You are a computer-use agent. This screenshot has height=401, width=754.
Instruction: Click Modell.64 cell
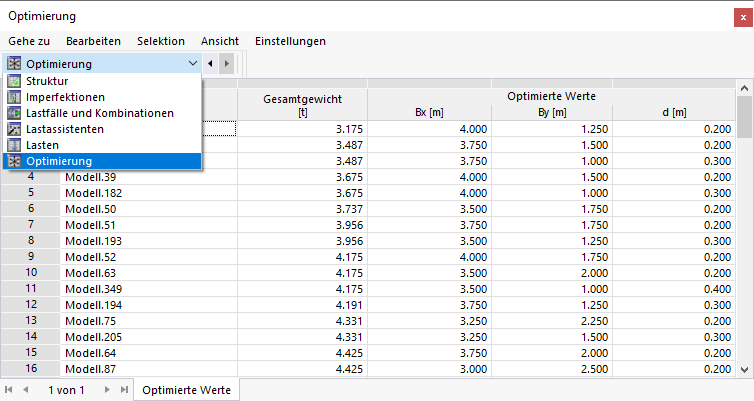tap(149, 353)
